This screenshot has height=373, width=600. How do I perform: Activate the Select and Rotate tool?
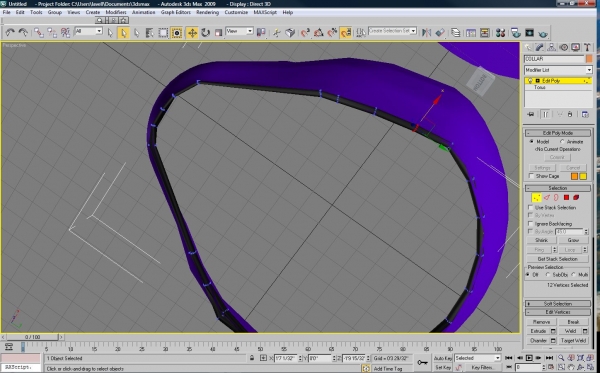[x=205, y=33]
